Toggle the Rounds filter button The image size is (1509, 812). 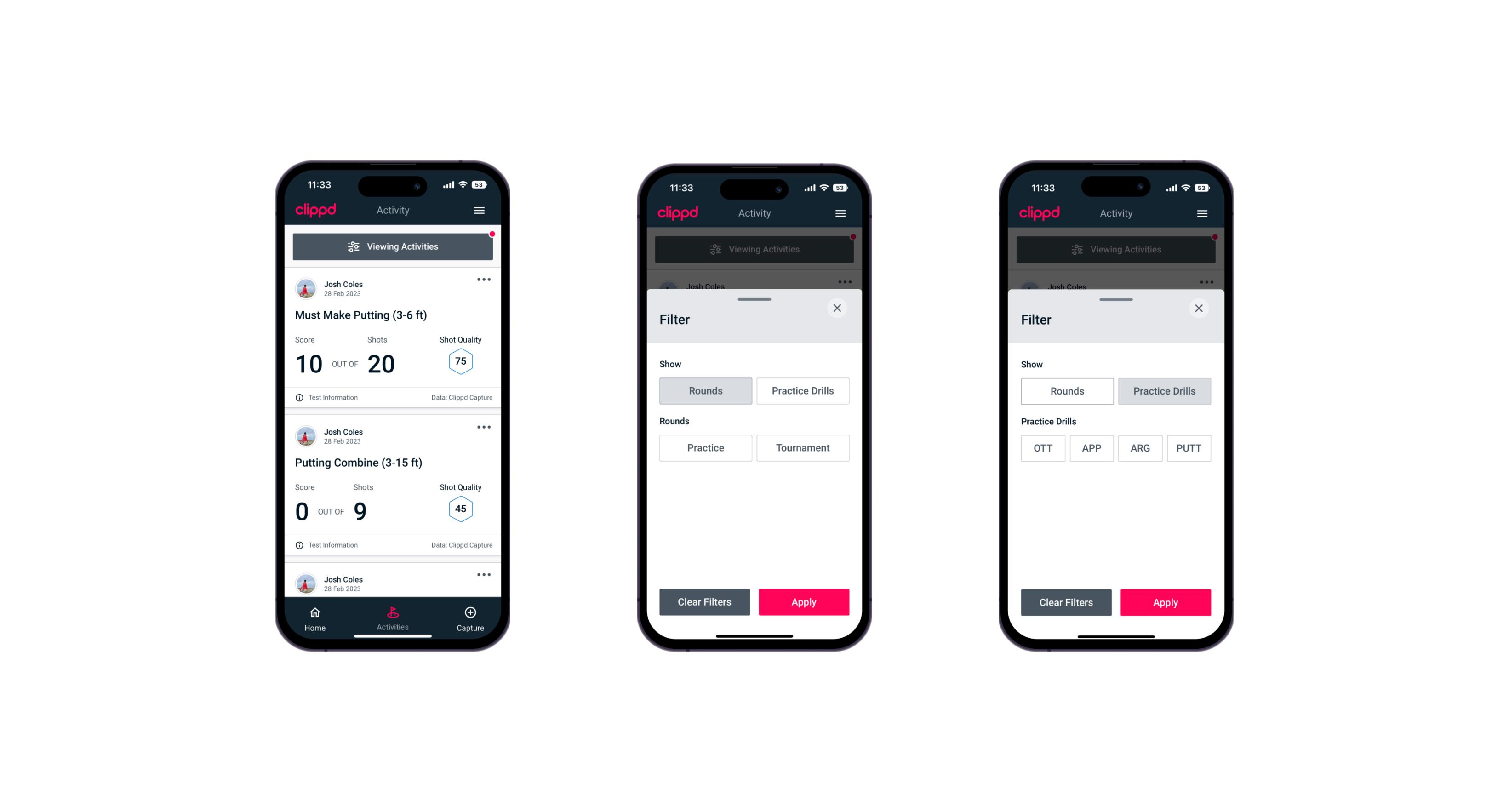point(706,390)
